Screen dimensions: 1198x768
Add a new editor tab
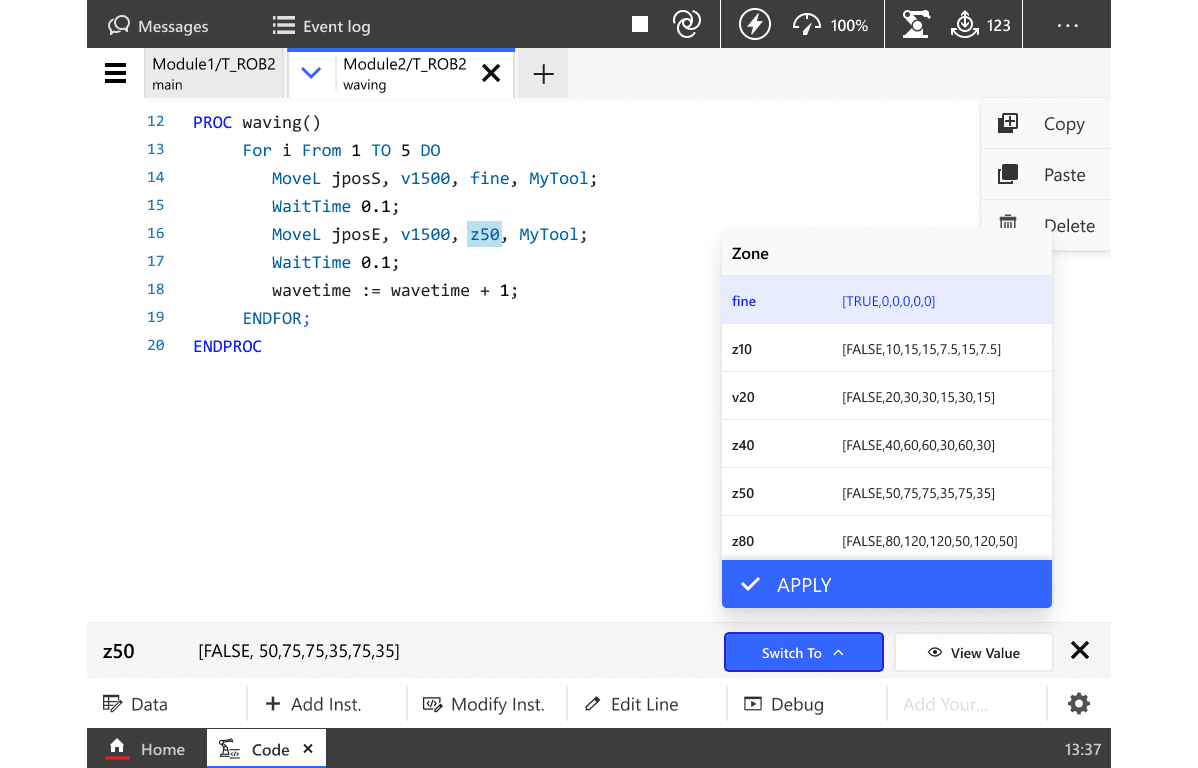543,74
